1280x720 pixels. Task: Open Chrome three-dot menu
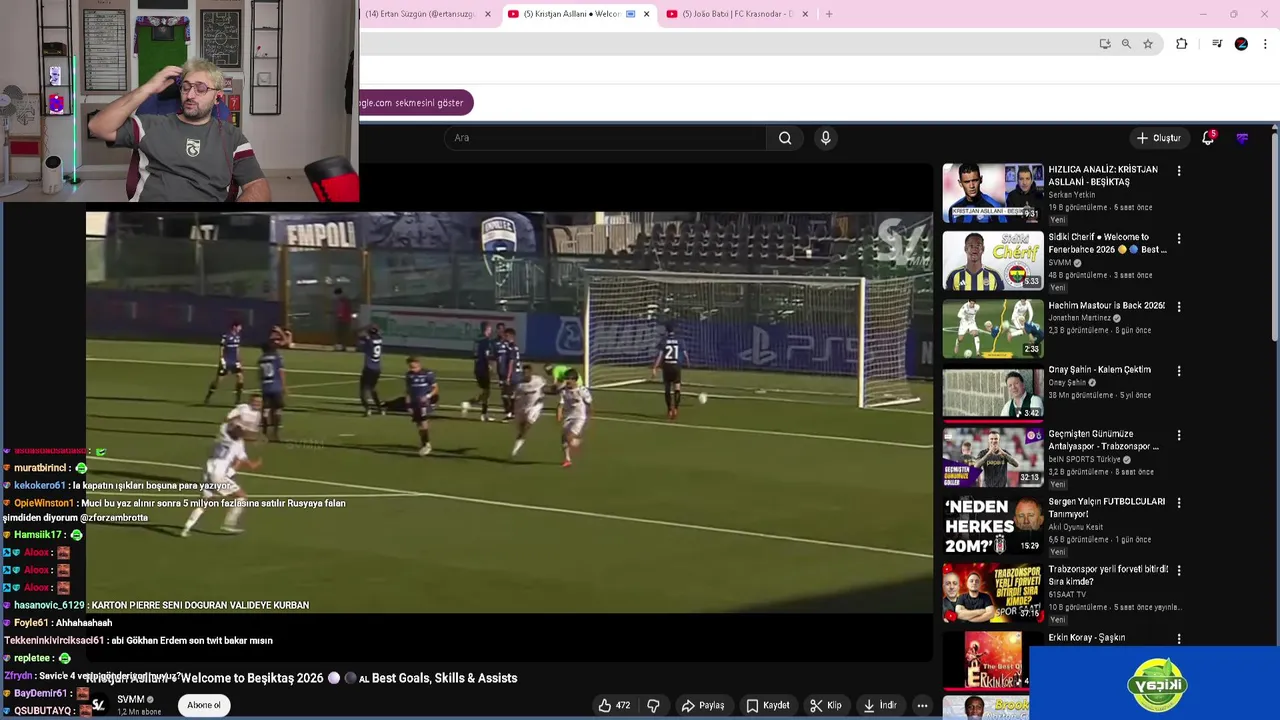(1265, 44)
